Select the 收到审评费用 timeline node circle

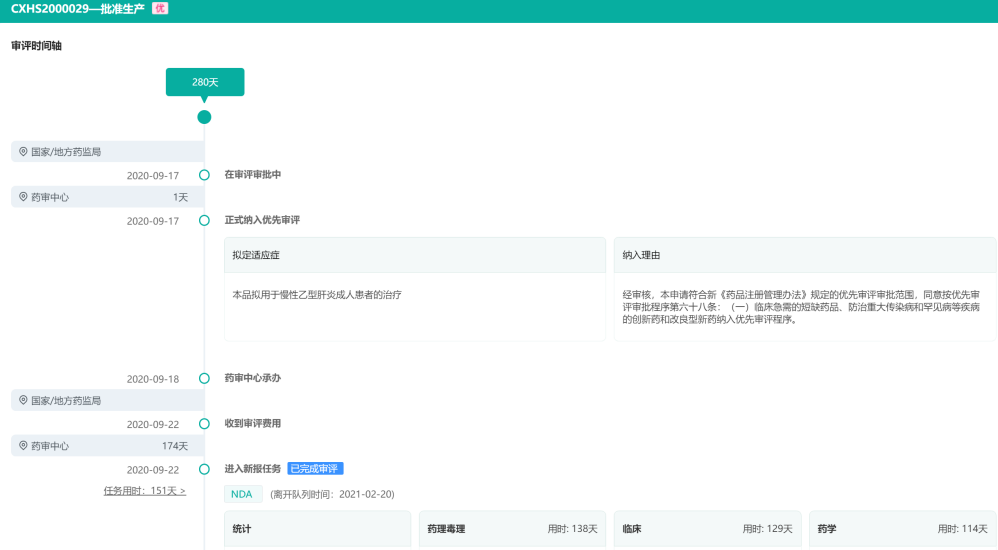[204, 424]
